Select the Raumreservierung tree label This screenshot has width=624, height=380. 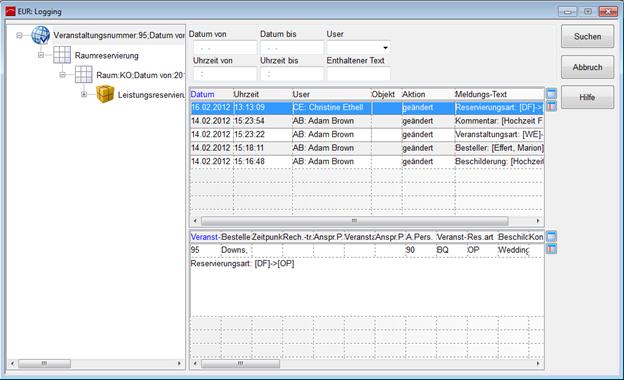point(107,56)
